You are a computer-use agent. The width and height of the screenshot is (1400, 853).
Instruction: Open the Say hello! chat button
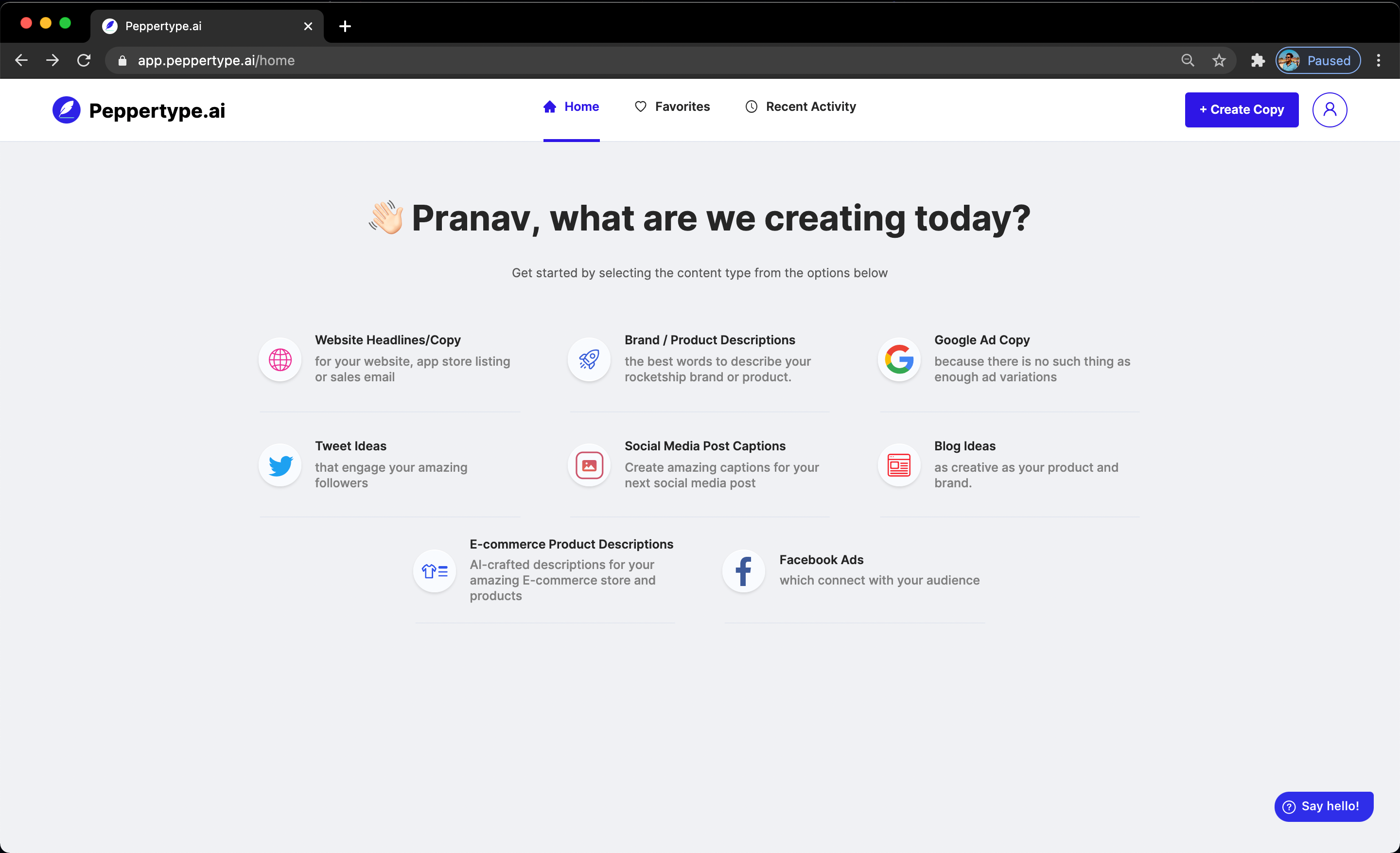pyautogui.click(x=1323, y=806)
